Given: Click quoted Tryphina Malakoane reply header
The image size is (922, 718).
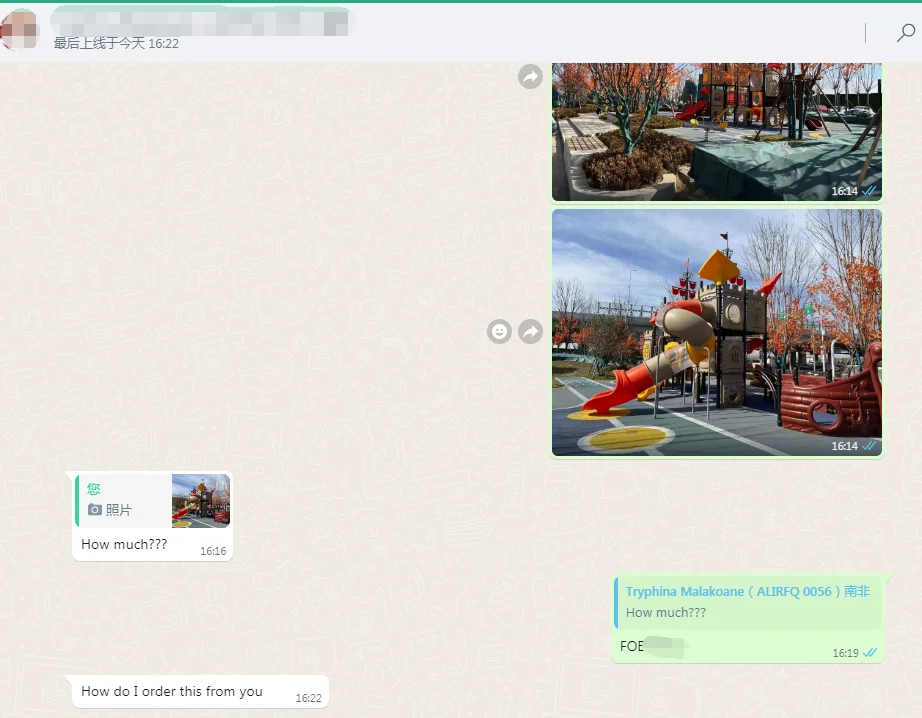Looking at the screenshot, I should click(x=747, y=592).
